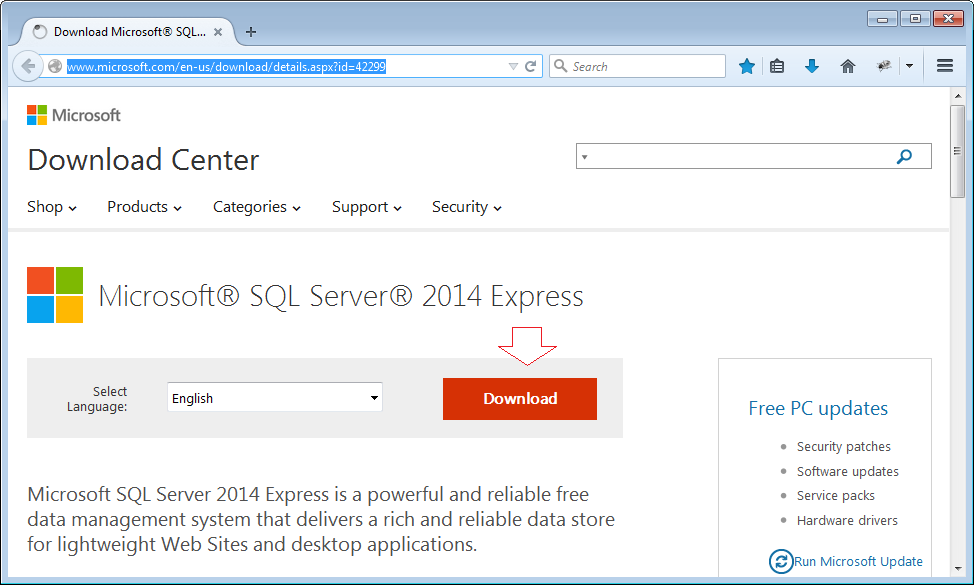Go to the browser home page icon

[847, 66]
